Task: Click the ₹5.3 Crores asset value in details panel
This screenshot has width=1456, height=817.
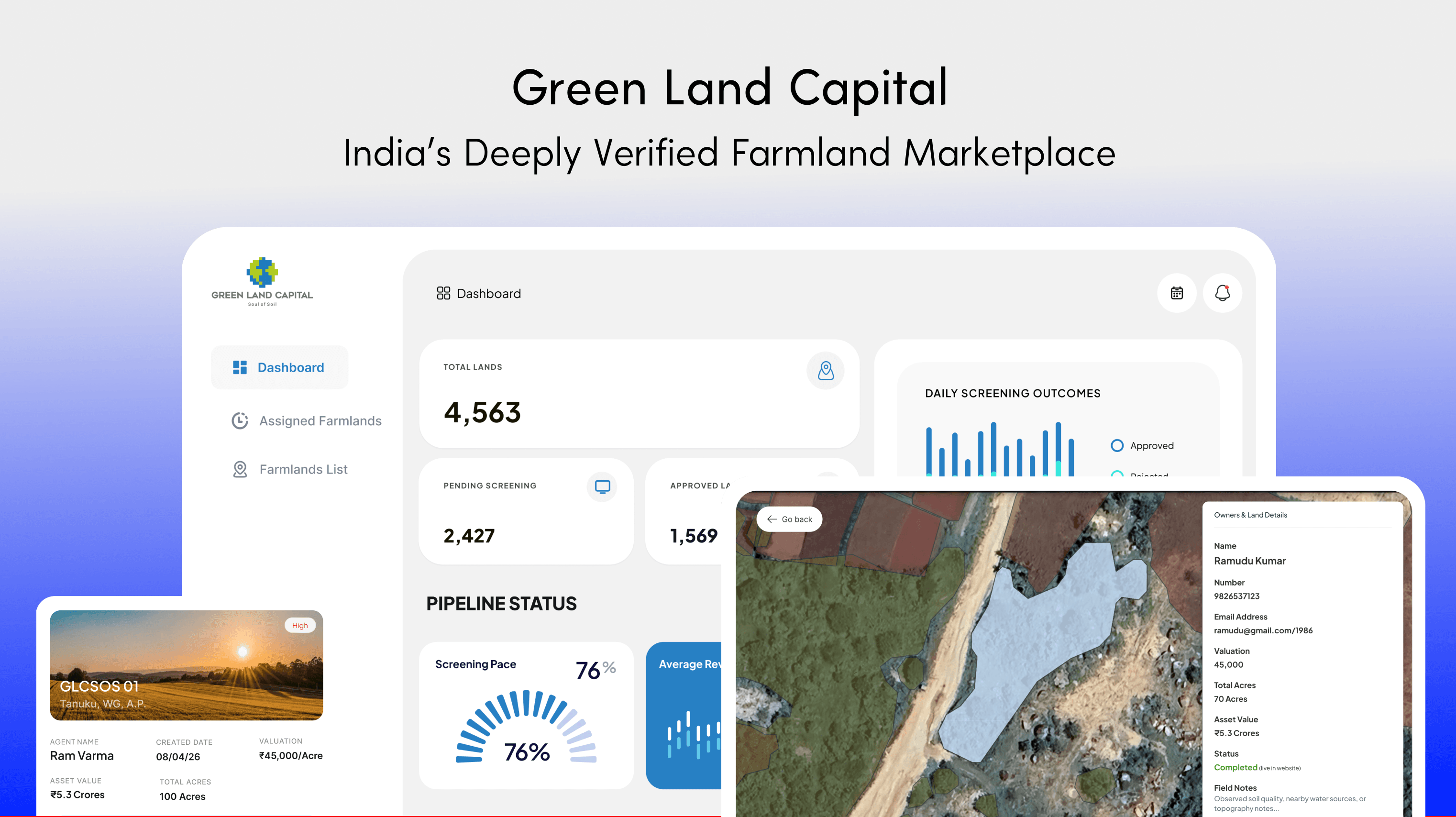Action: (1237, 733)
